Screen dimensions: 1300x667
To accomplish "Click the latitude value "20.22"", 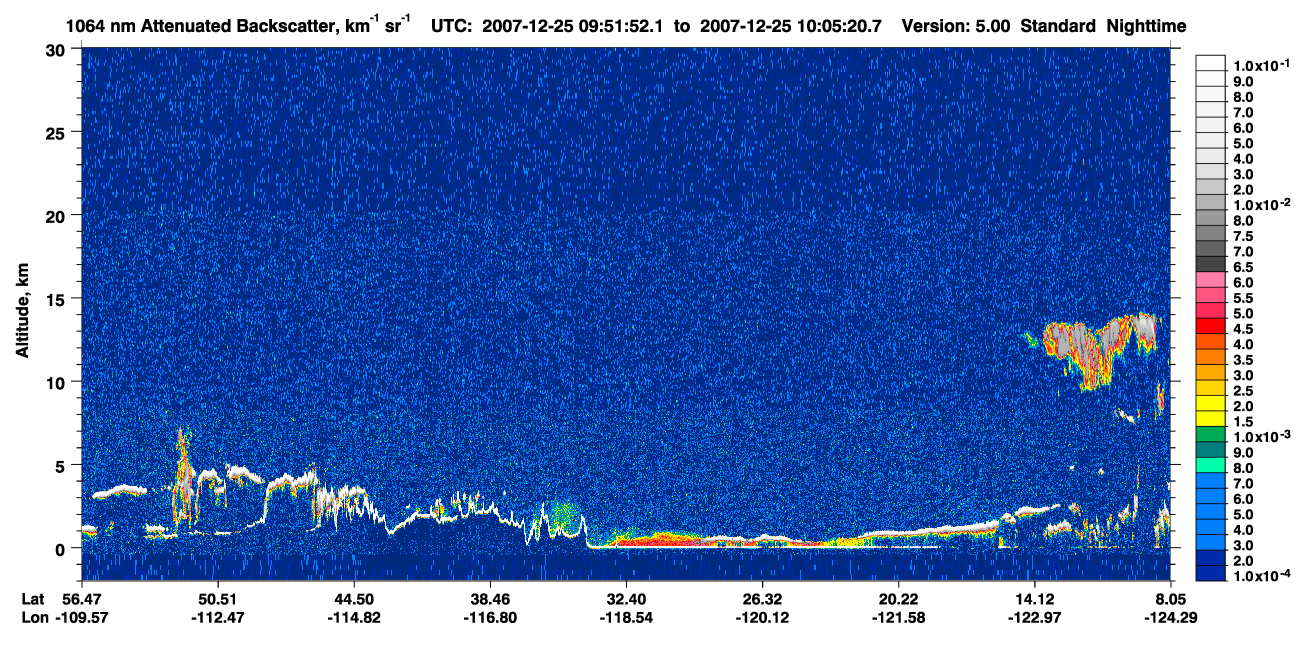I will pos(899,599).
